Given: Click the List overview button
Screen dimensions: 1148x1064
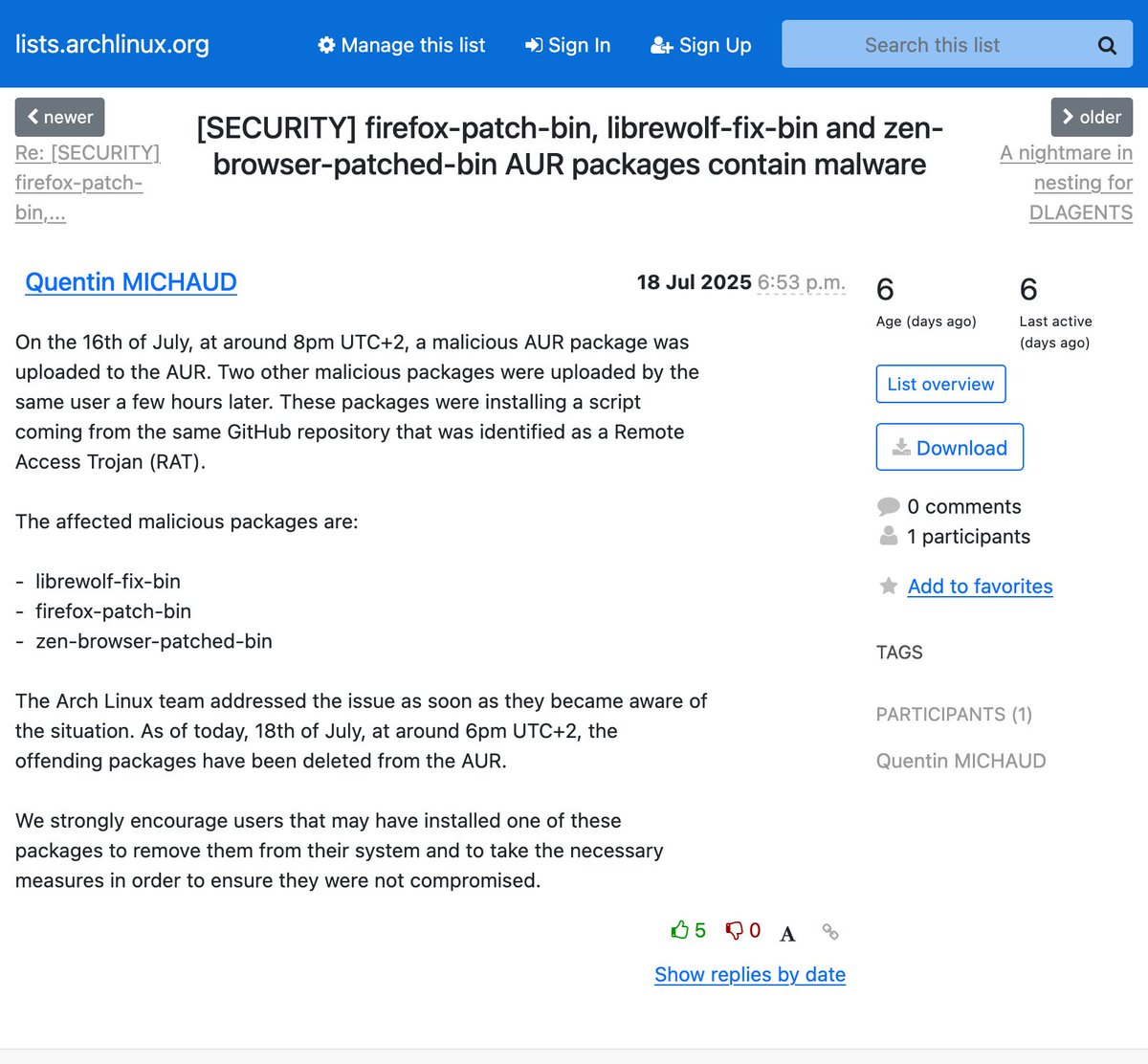Looking at the screenshot, I should click(x=940, y=384).
